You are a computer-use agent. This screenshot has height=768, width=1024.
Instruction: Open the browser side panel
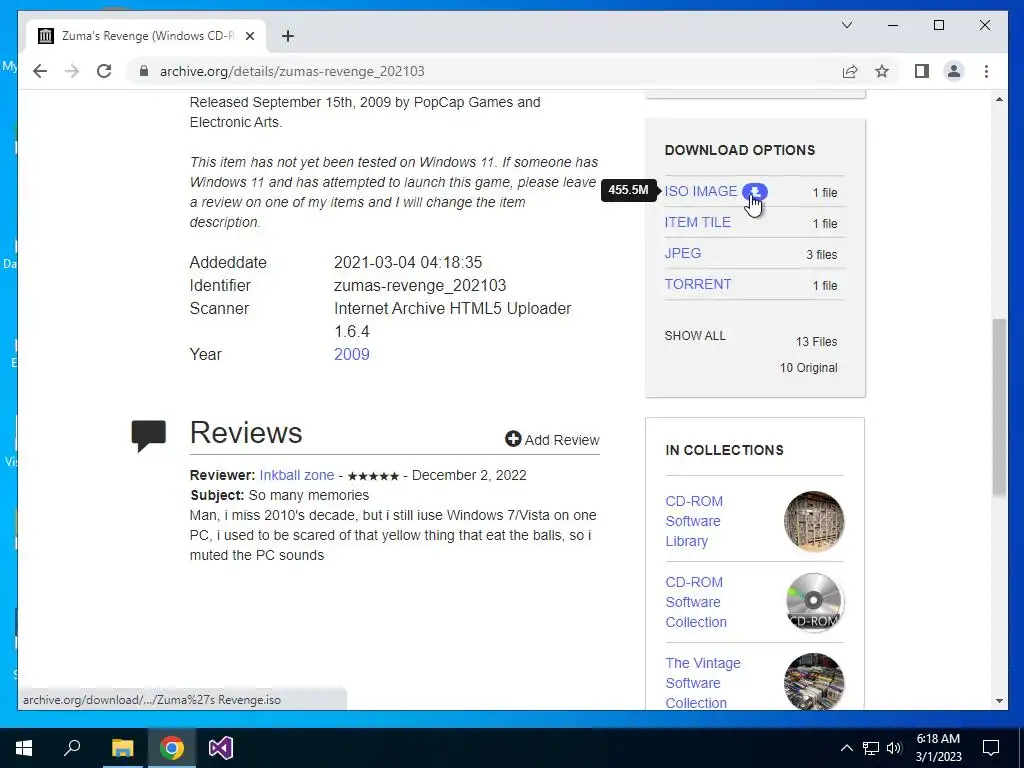coord(921,71)
